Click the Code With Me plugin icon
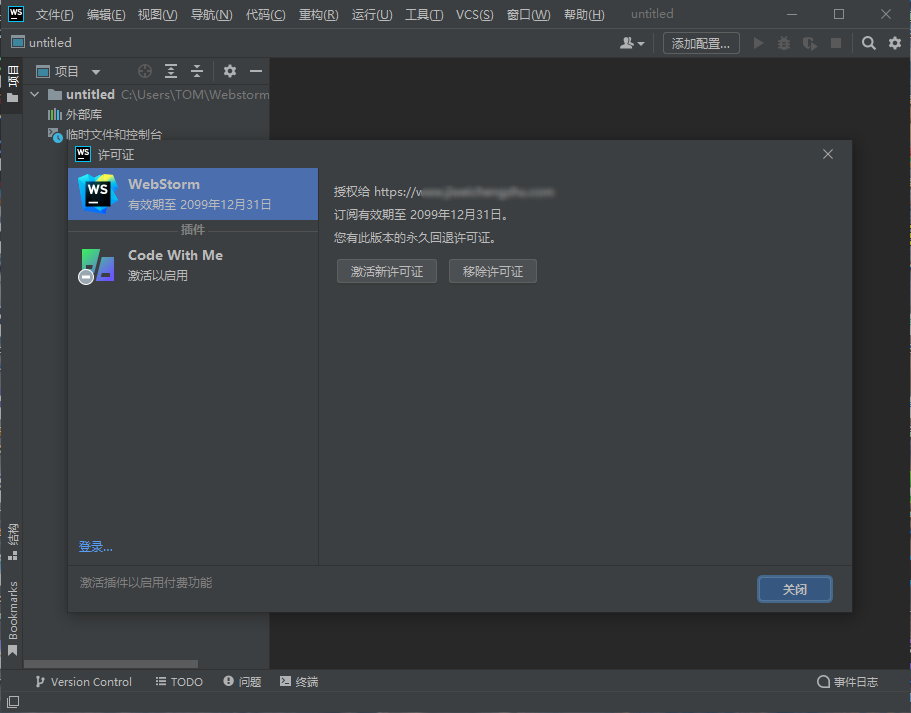The image size is (911, 713). click(96, 266)
